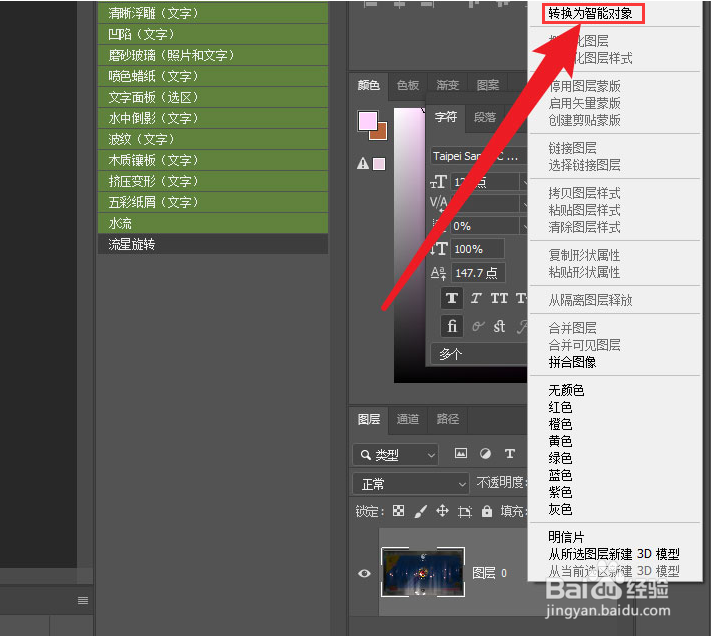Open the 图层 tab
This screenshot has width=711, height=636.
[x=369, y=419]
